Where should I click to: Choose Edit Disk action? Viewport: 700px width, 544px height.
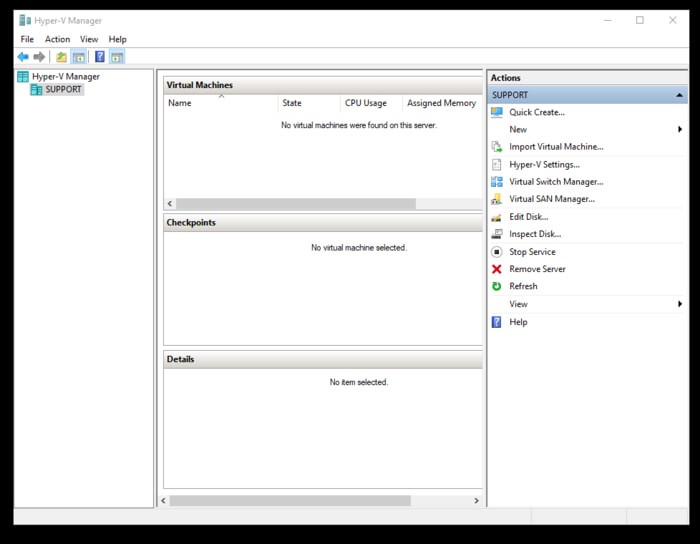529,217
